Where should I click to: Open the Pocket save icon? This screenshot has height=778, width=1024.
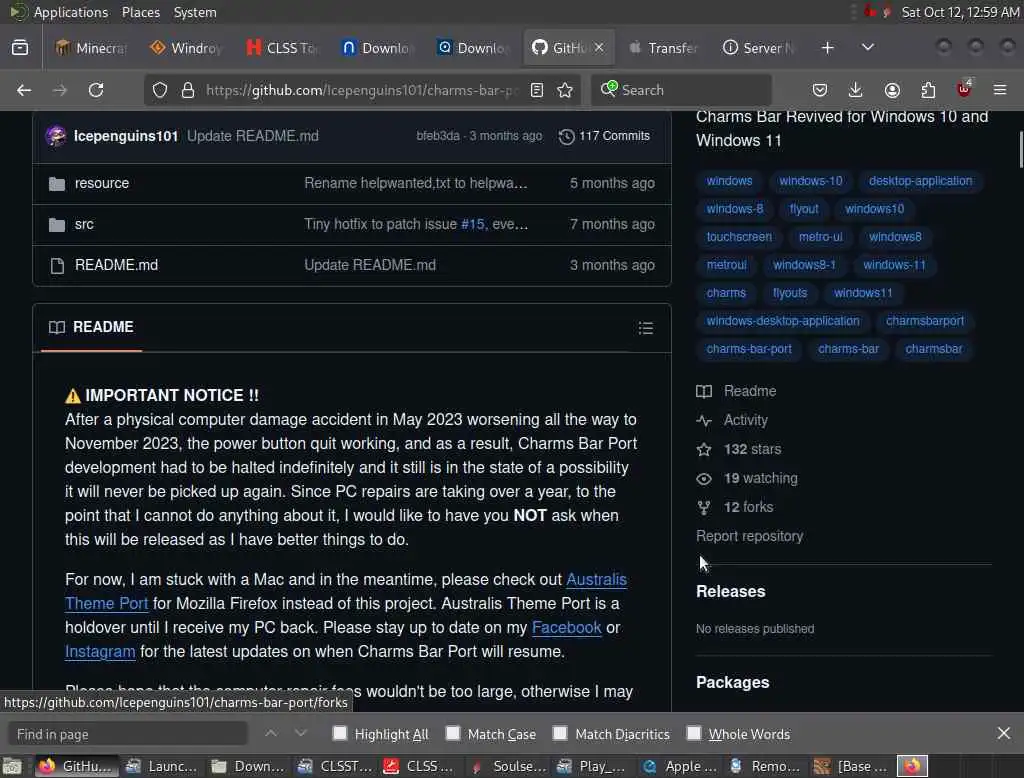tap(820, 90)
